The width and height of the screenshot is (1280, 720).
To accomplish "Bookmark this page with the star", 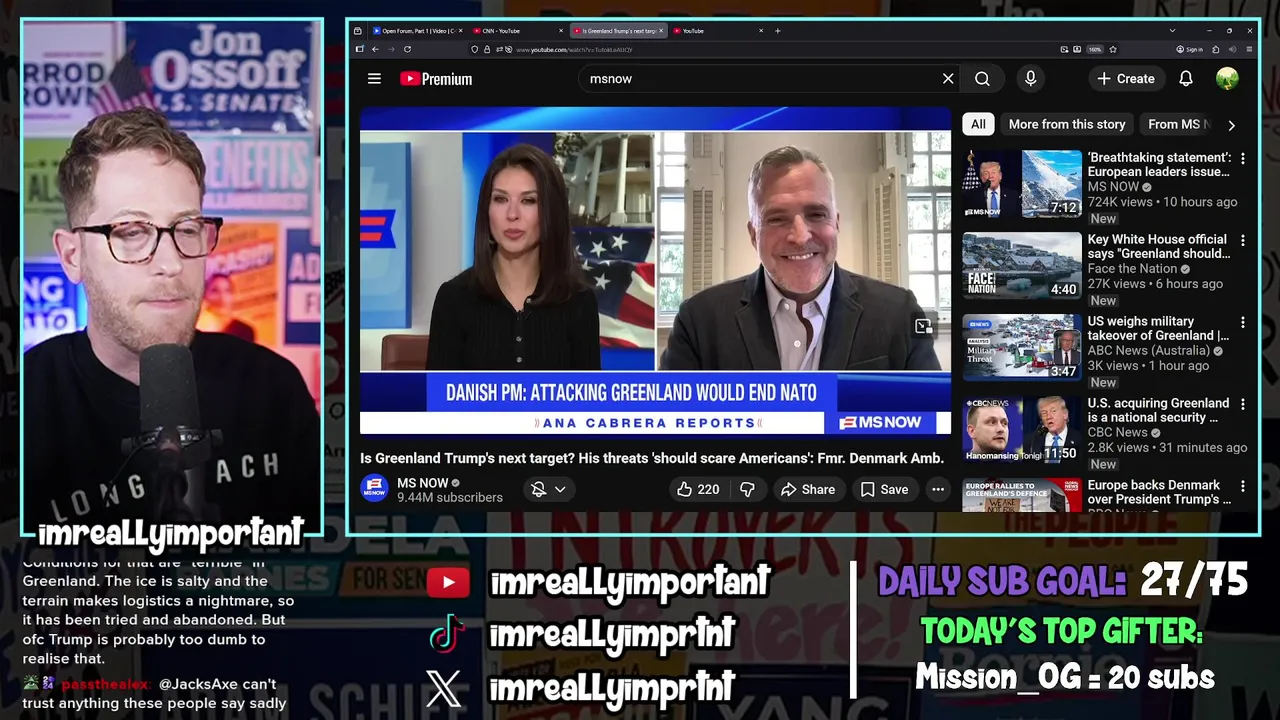I will (x=1113, y=49).
